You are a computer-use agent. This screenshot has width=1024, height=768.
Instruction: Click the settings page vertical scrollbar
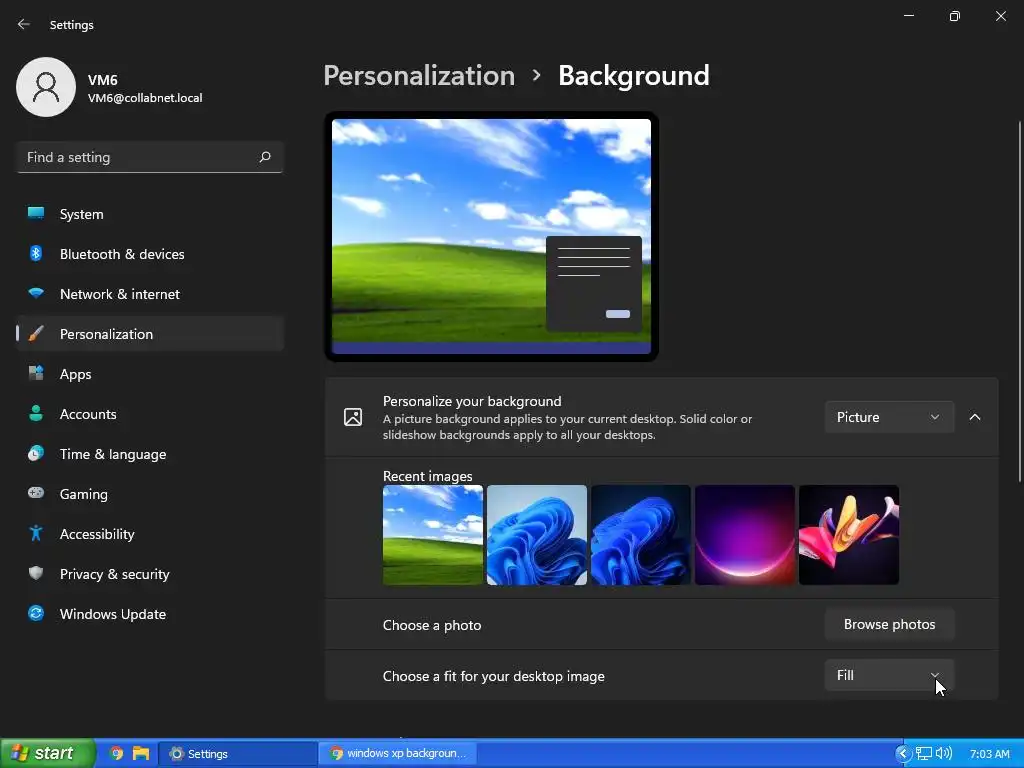click(x=1019, y=302)
